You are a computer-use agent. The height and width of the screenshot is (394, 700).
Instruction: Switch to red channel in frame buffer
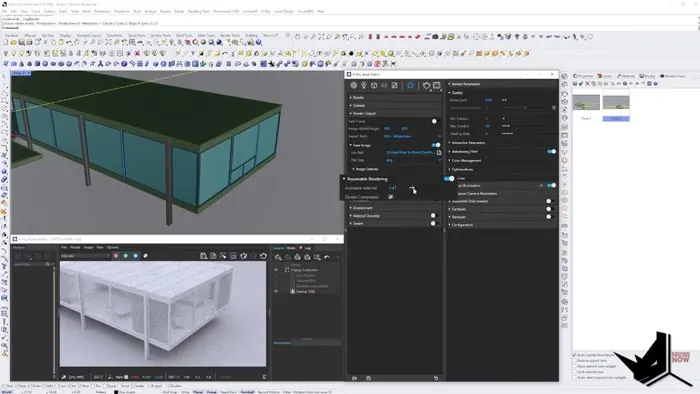click(116, 256)
